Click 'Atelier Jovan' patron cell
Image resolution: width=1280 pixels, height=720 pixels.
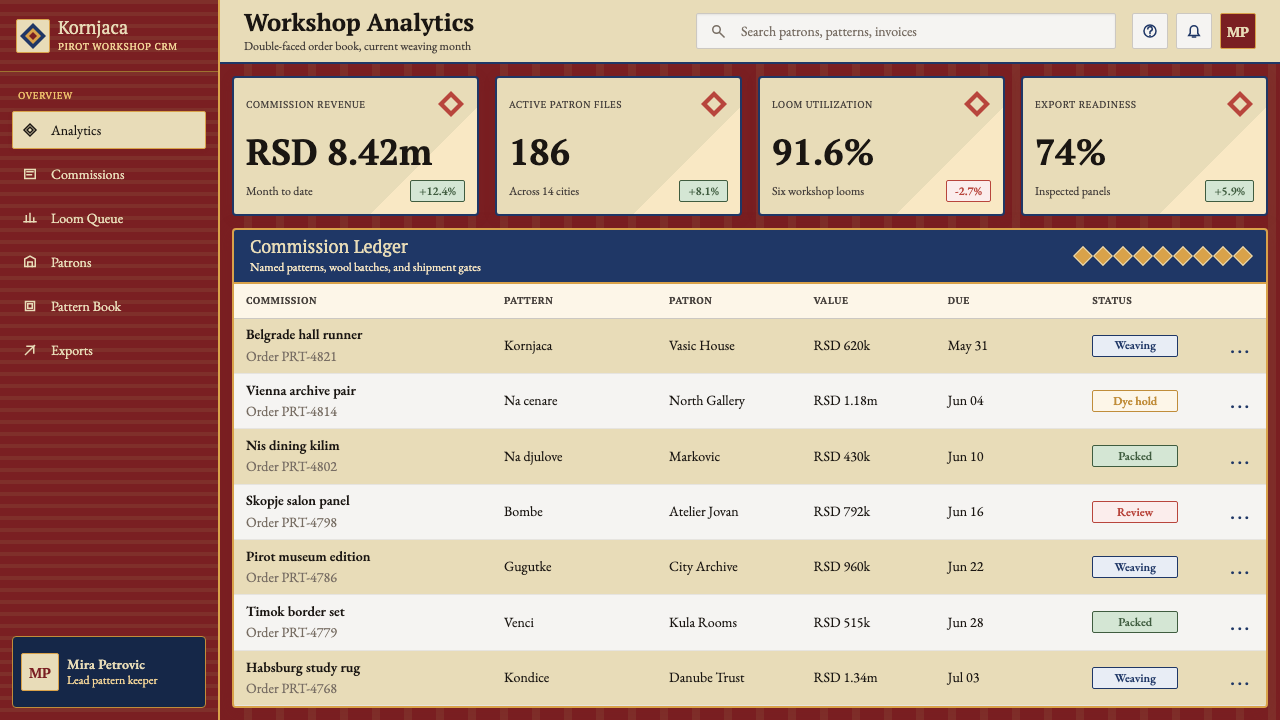coord(704,512)
